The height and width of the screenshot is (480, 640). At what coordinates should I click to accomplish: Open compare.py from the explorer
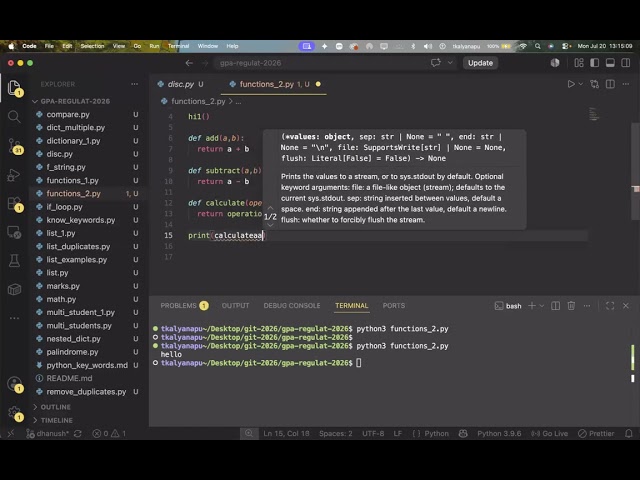coord(68,114)
